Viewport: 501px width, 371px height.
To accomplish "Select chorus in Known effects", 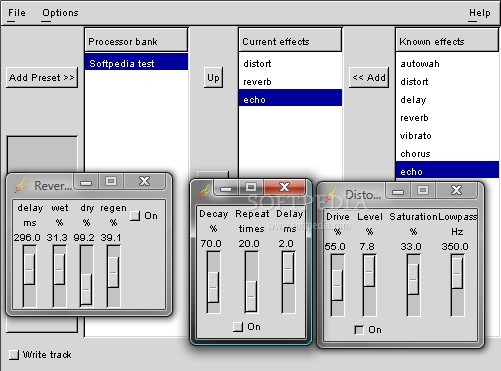I will coord(447,154).
